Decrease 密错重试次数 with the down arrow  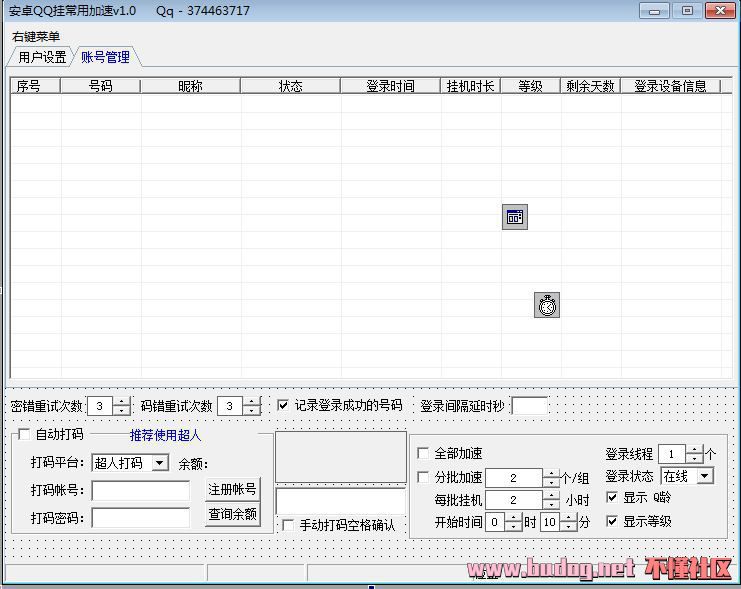(121, 410)
